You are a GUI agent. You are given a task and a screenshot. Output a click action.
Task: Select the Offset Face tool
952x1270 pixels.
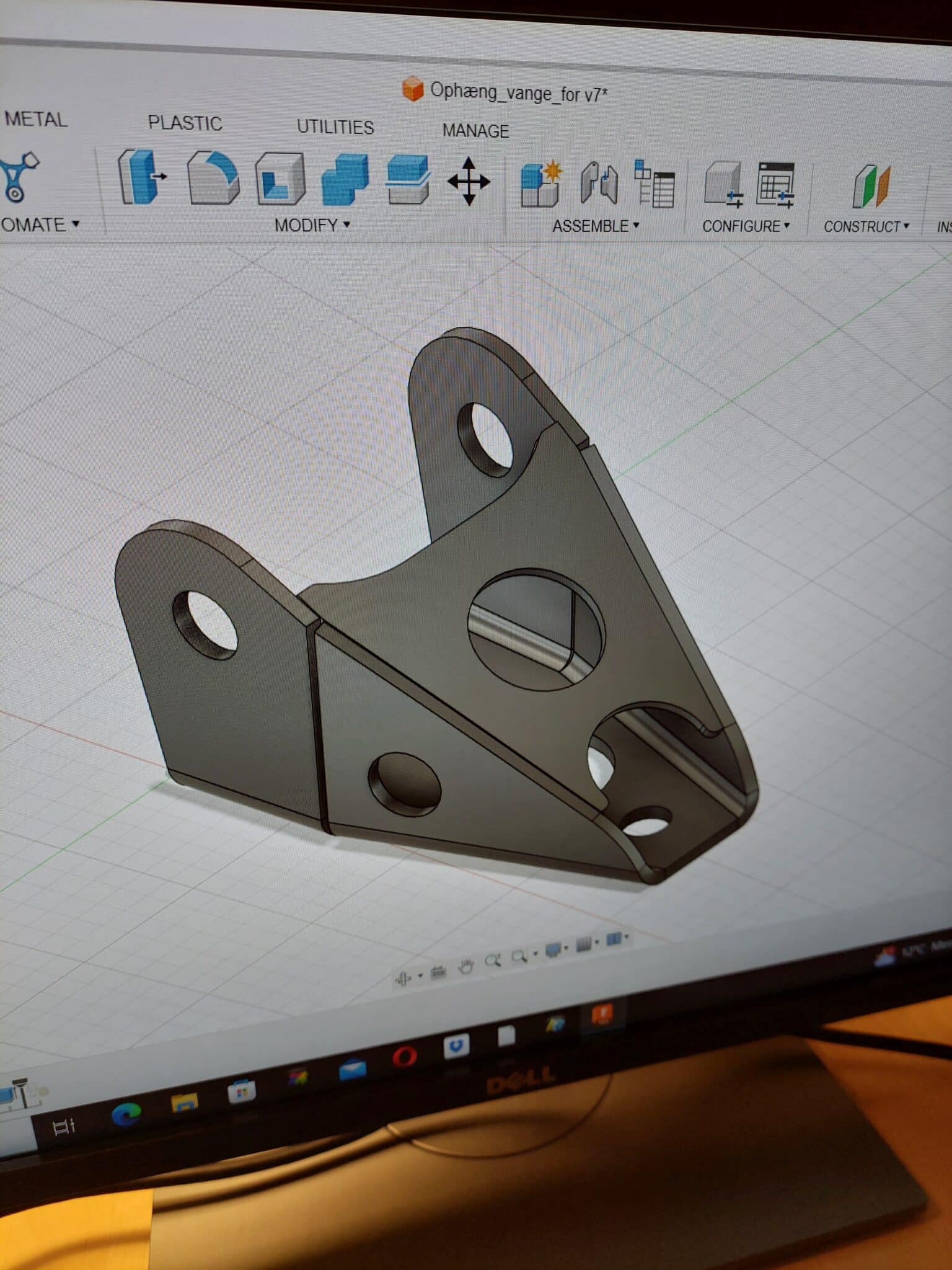click(407, 180)
